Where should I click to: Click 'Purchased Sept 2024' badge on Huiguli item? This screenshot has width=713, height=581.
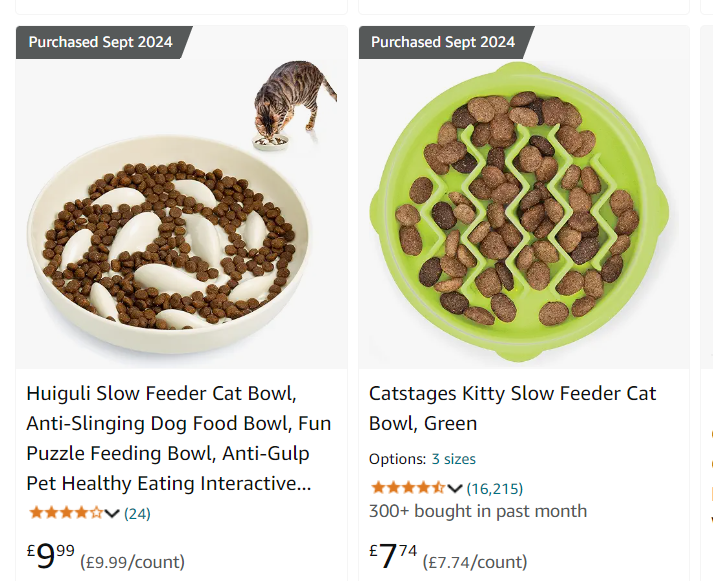tap(100, 42)
